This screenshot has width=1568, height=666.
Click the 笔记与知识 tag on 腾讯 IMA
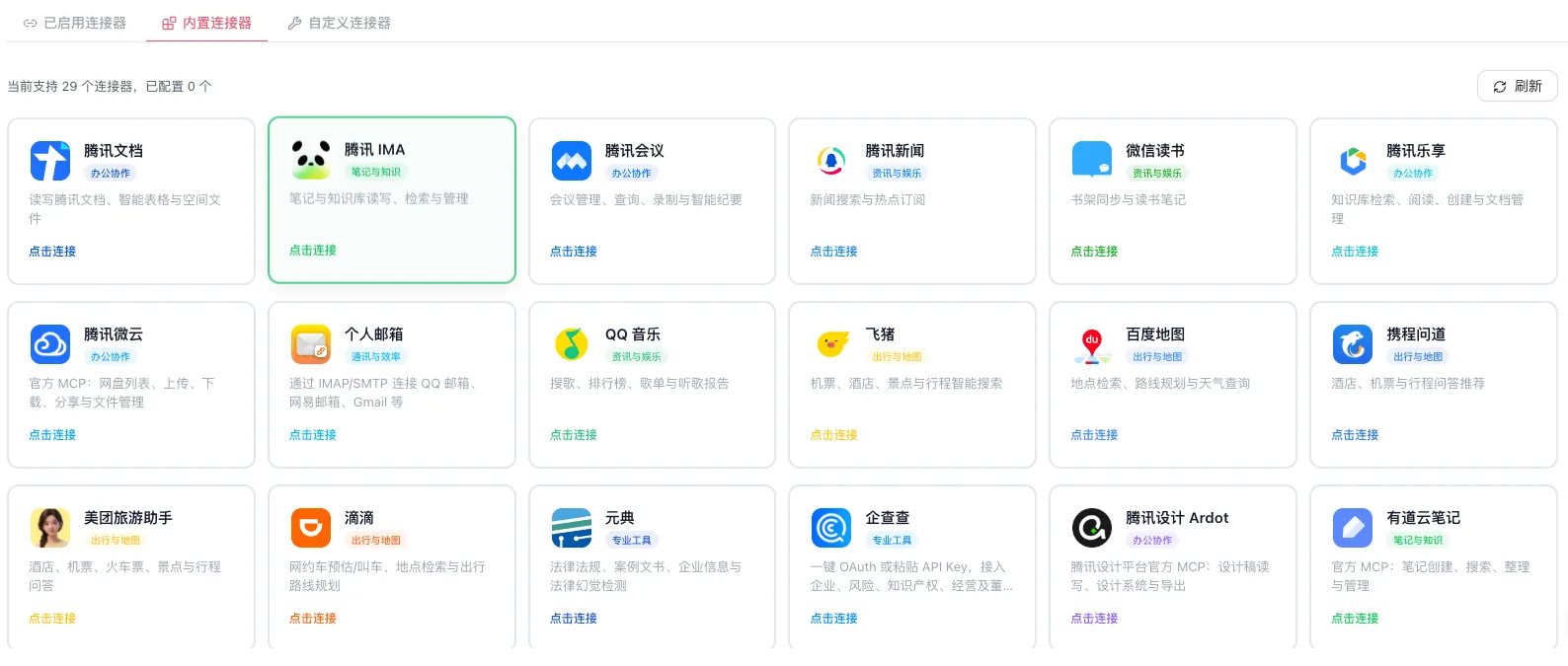[x=376, y=173]
